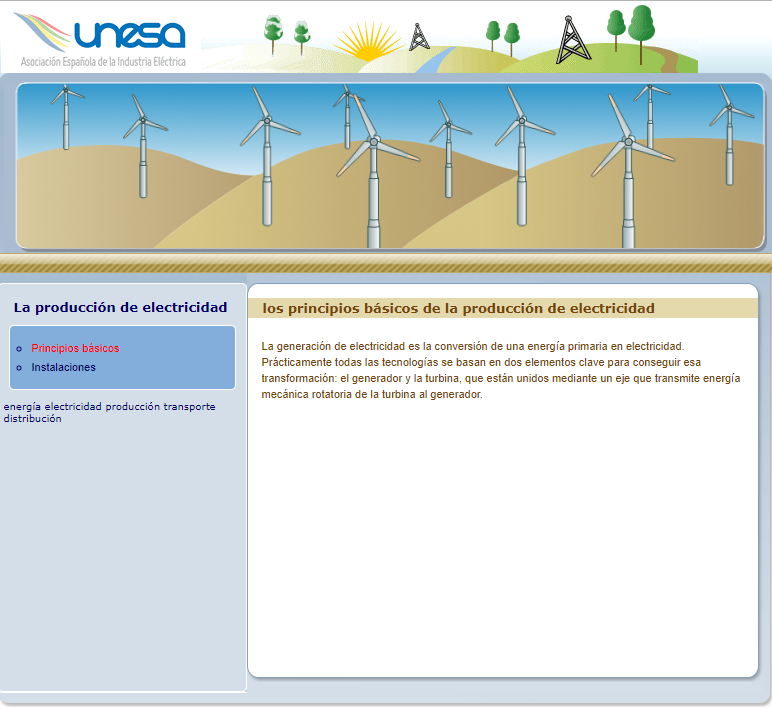Click the gold striped divider bar

click(386, 264)
